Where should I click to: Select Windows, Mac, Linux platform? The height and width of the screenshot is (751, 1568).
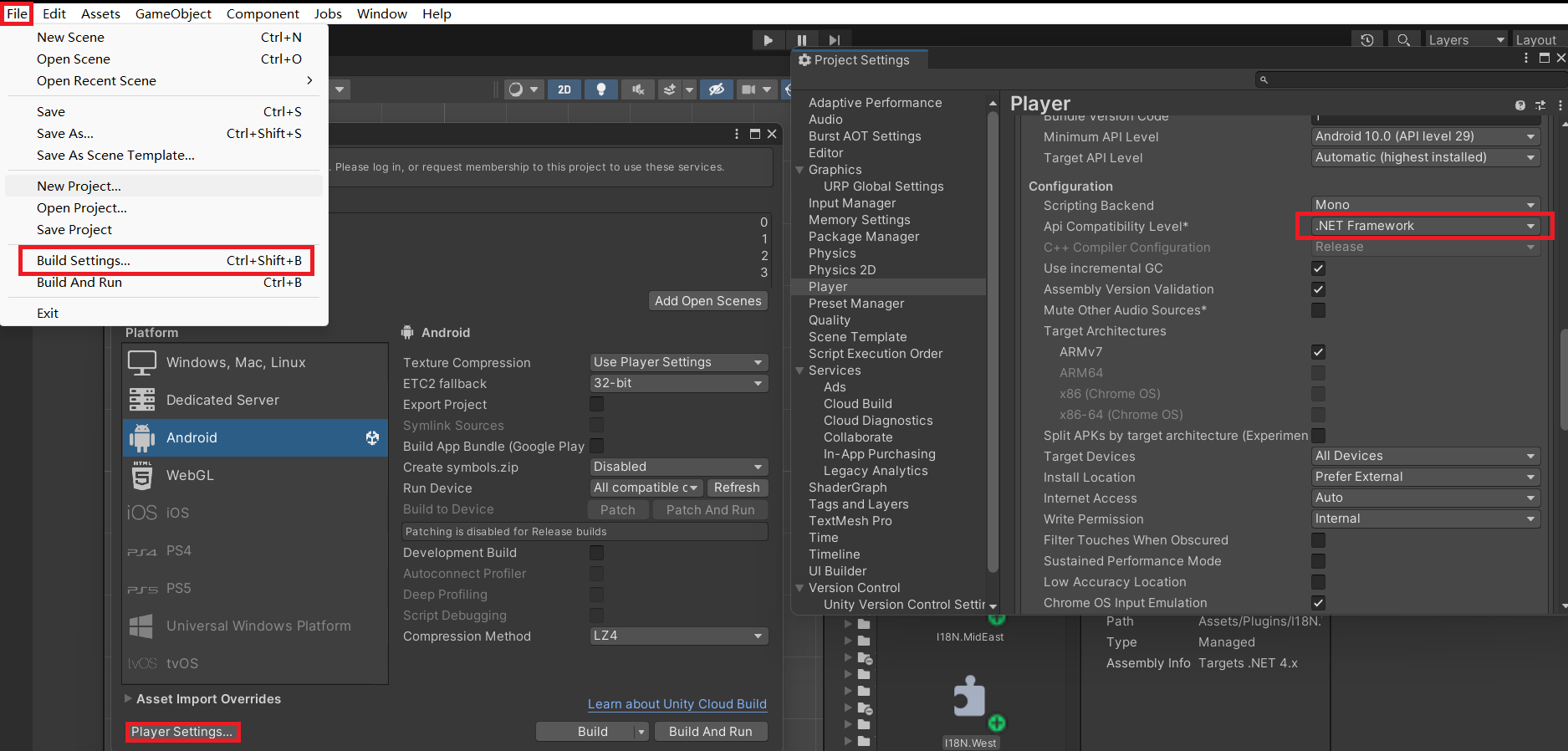[x=255, y=362]
